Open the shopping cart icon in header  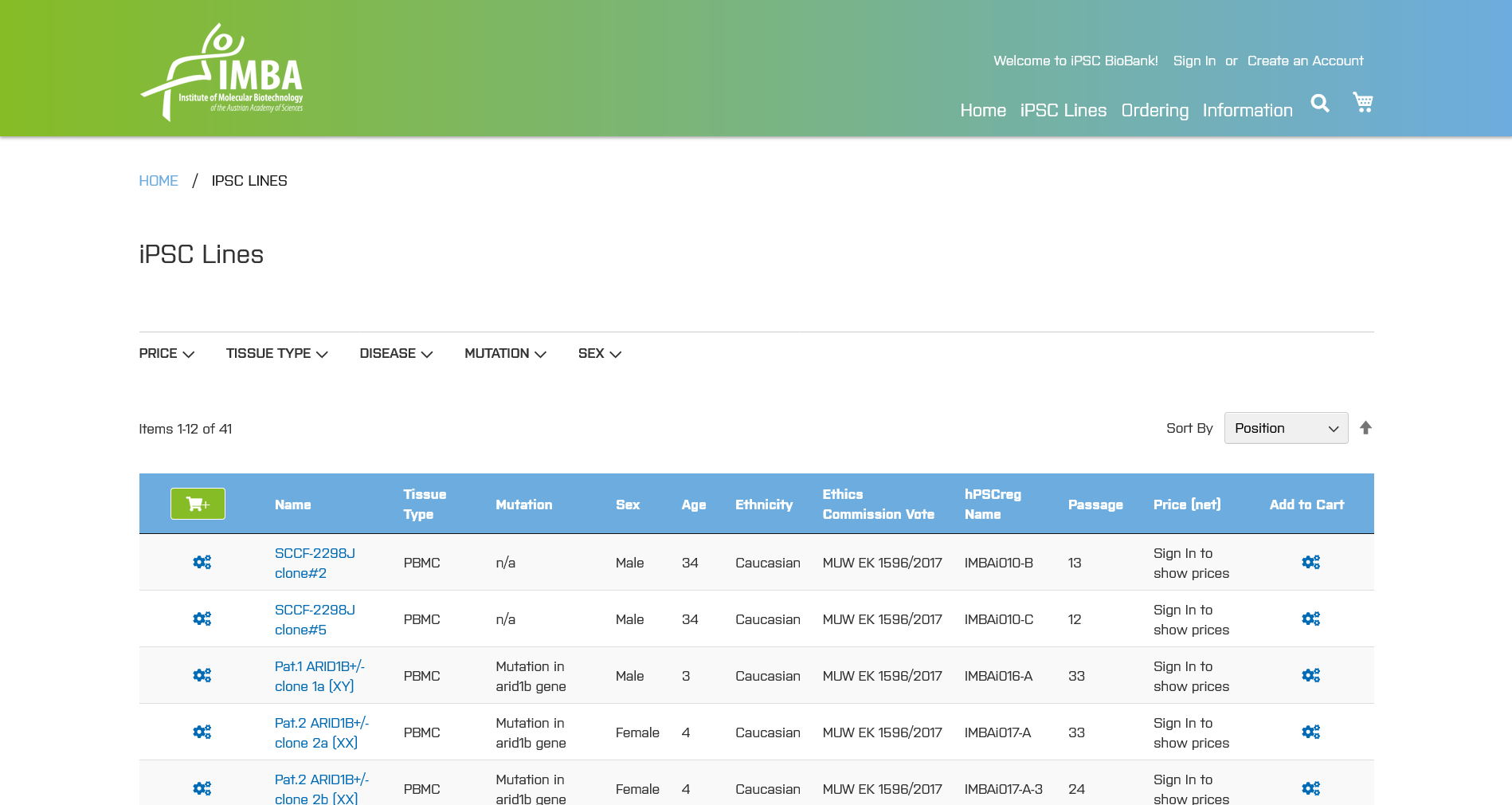coord(1362,102)
